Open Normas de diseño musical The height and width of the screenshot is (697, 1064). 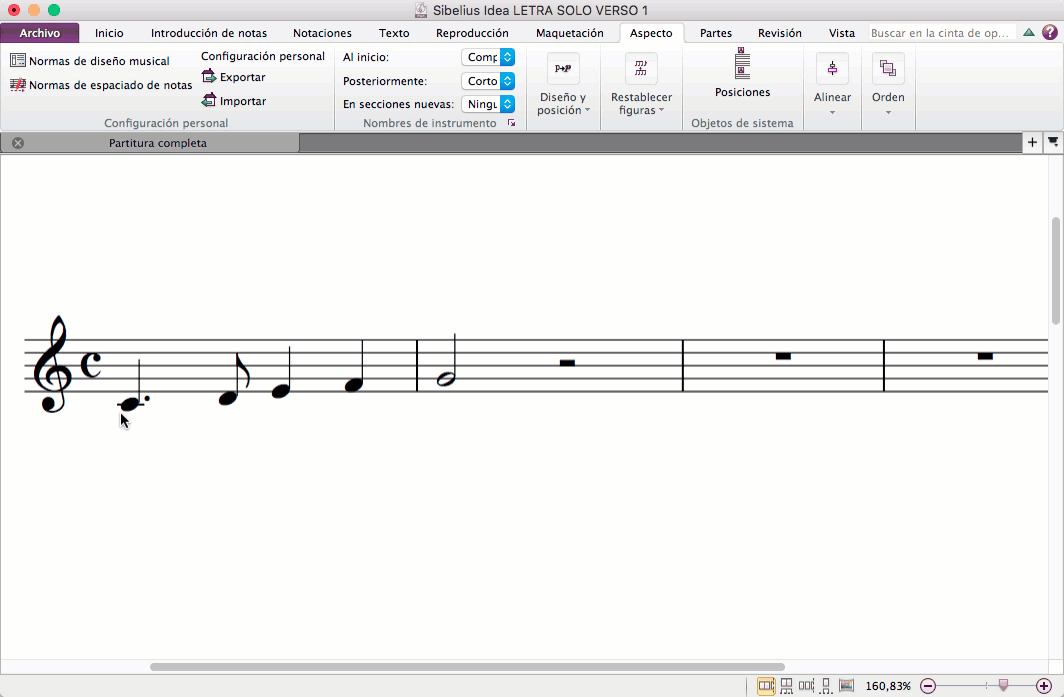90,61
